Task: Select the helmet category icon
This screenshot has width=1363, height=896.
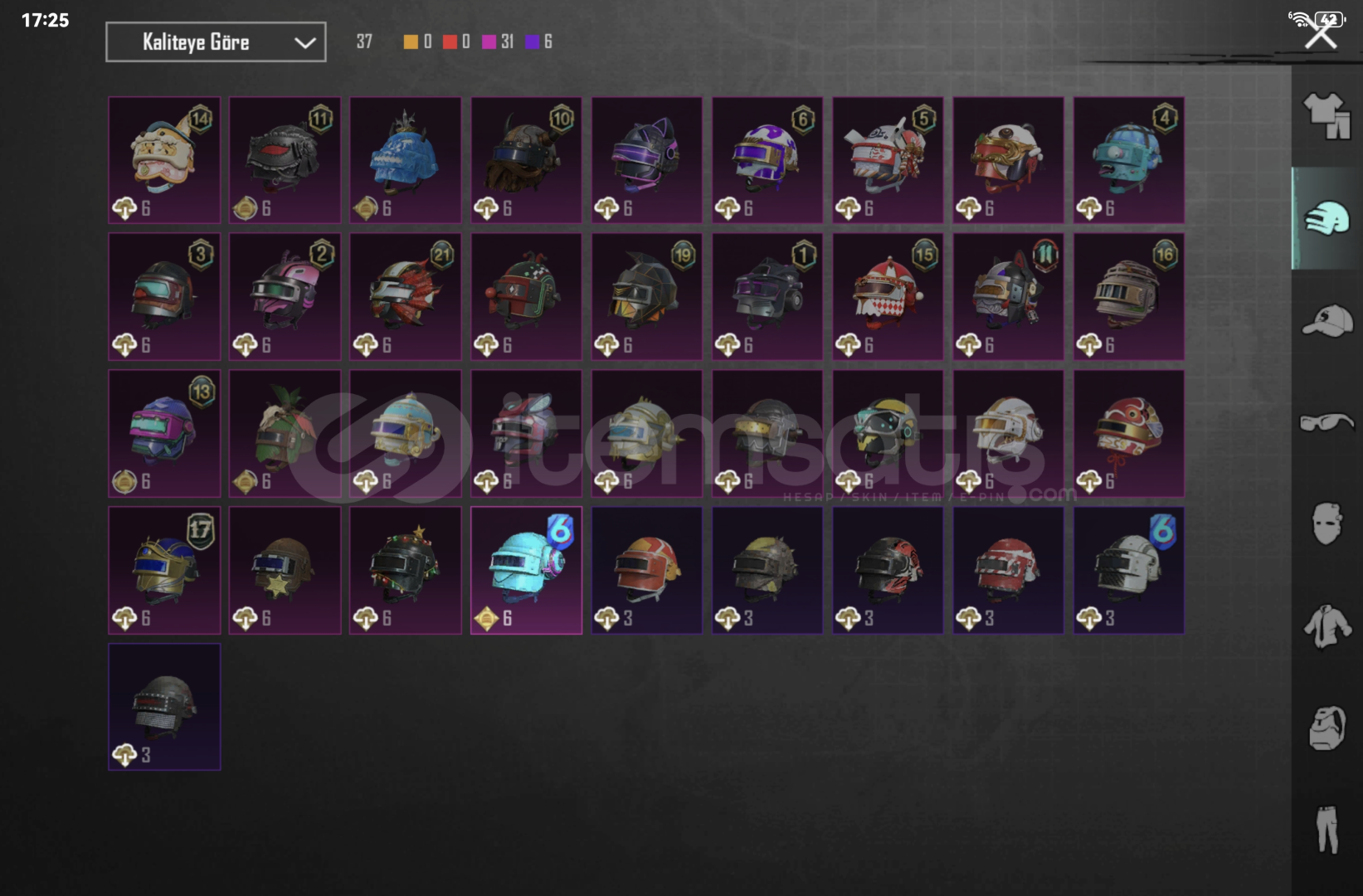Action: [x=1326, y=219]
